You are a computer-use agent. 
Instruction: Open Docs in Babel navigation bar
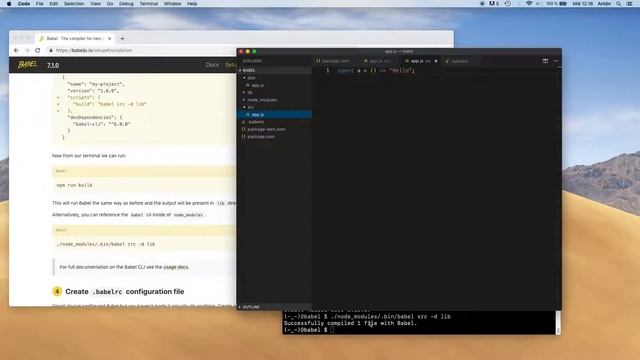pyautogui.click(x=212, y=65)
